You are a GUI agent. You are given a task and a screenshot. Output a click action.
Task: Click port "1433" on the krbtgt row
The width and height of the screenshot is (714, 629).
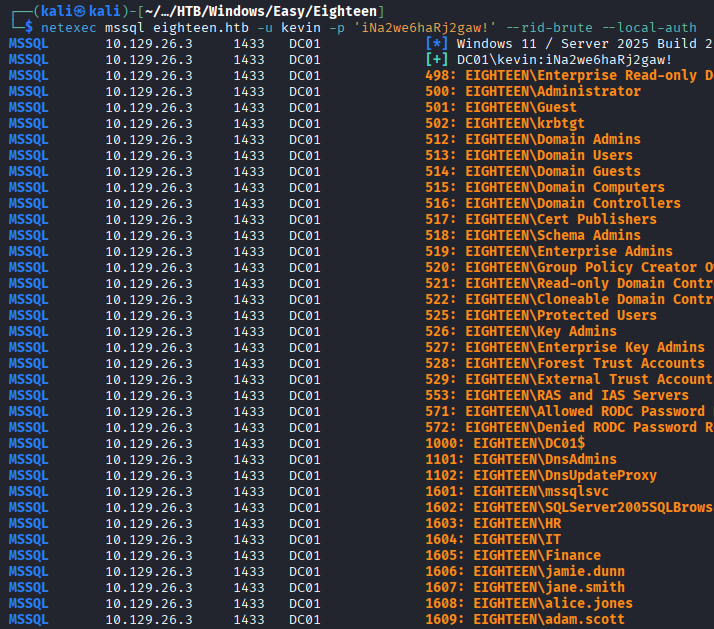coord(249,123)
